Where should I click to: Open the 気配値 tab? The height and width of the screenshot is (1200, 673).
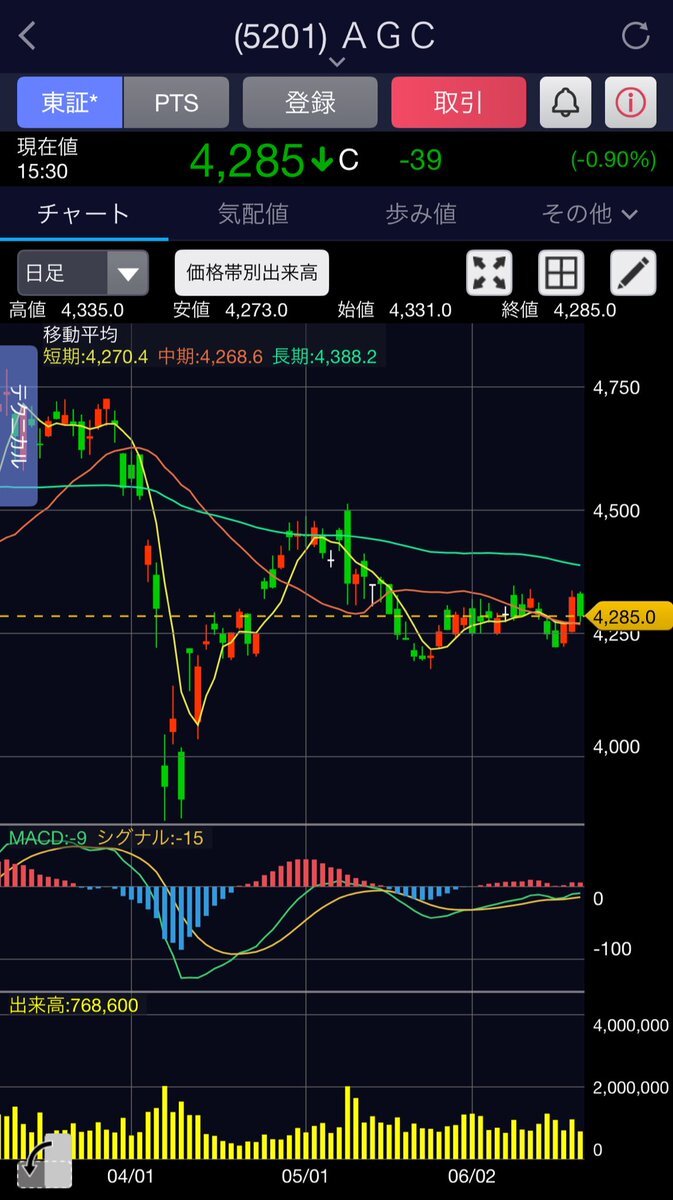pos(253,213)
